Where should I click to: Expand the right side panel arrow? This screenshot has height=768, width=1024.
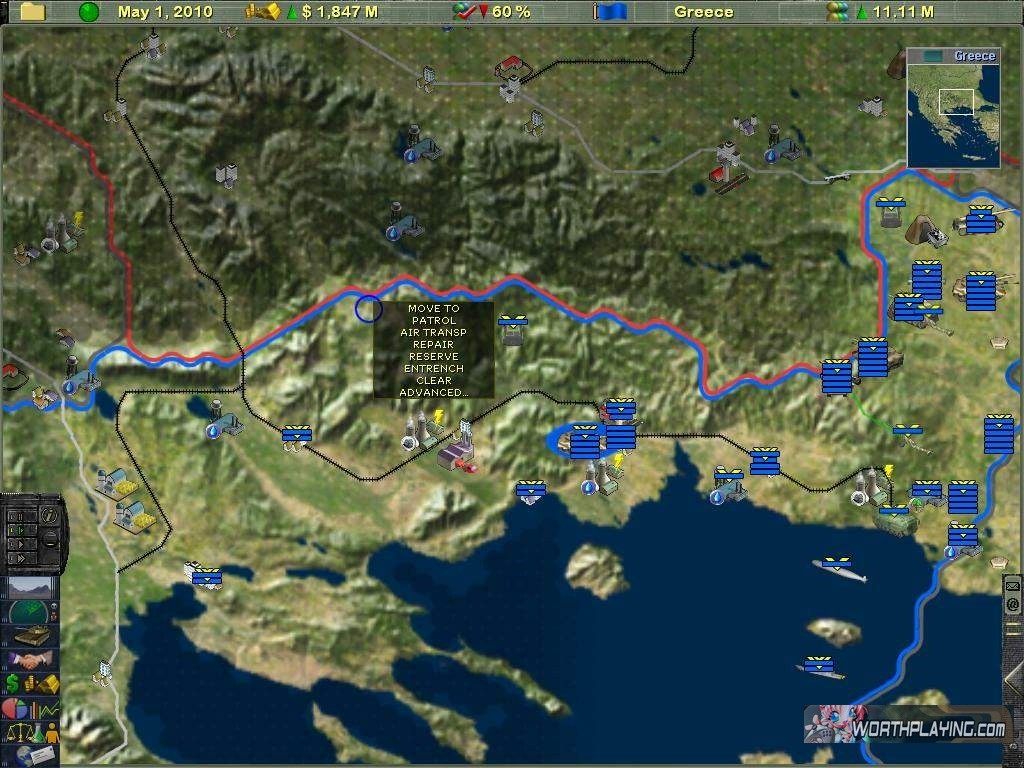pos(1013,680)
